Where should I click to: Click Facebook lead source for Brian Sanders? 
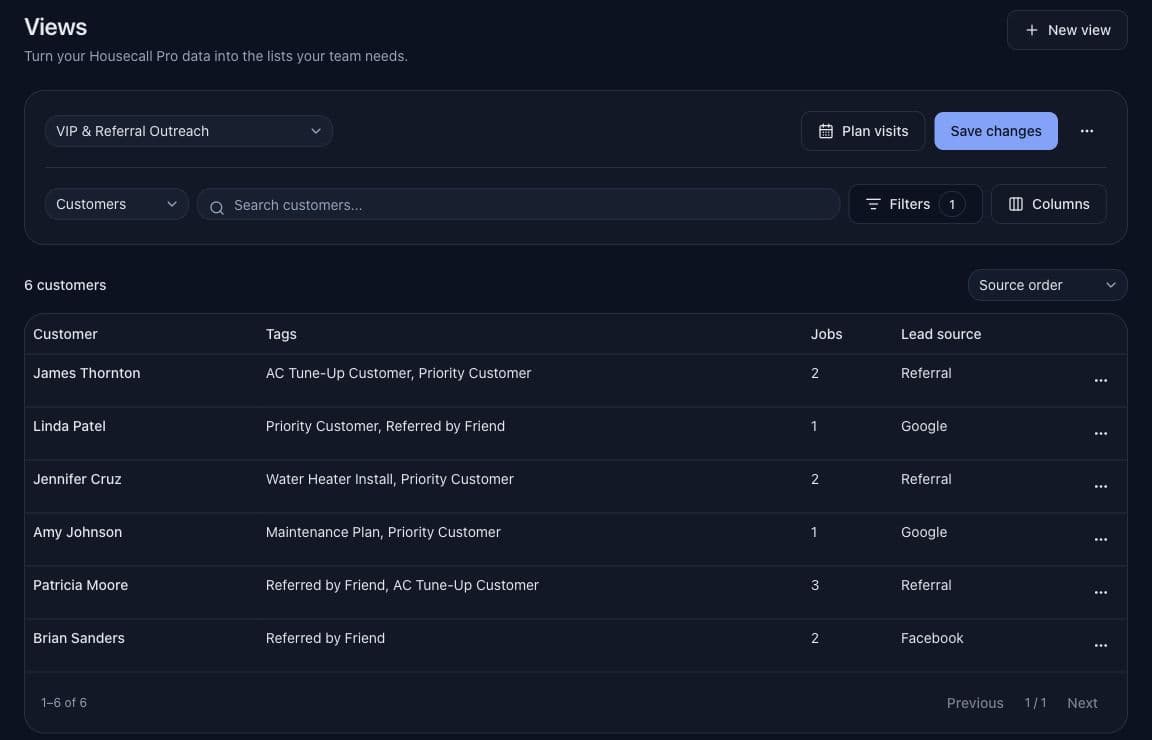tap(932, 638)
